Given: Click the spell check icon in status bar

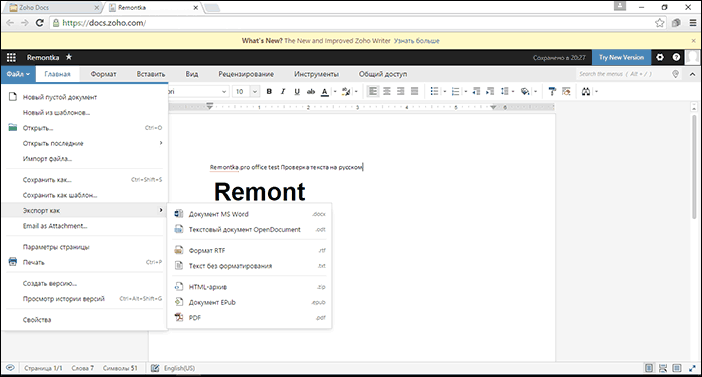Looking at the screenshot, I should (155, 368).
